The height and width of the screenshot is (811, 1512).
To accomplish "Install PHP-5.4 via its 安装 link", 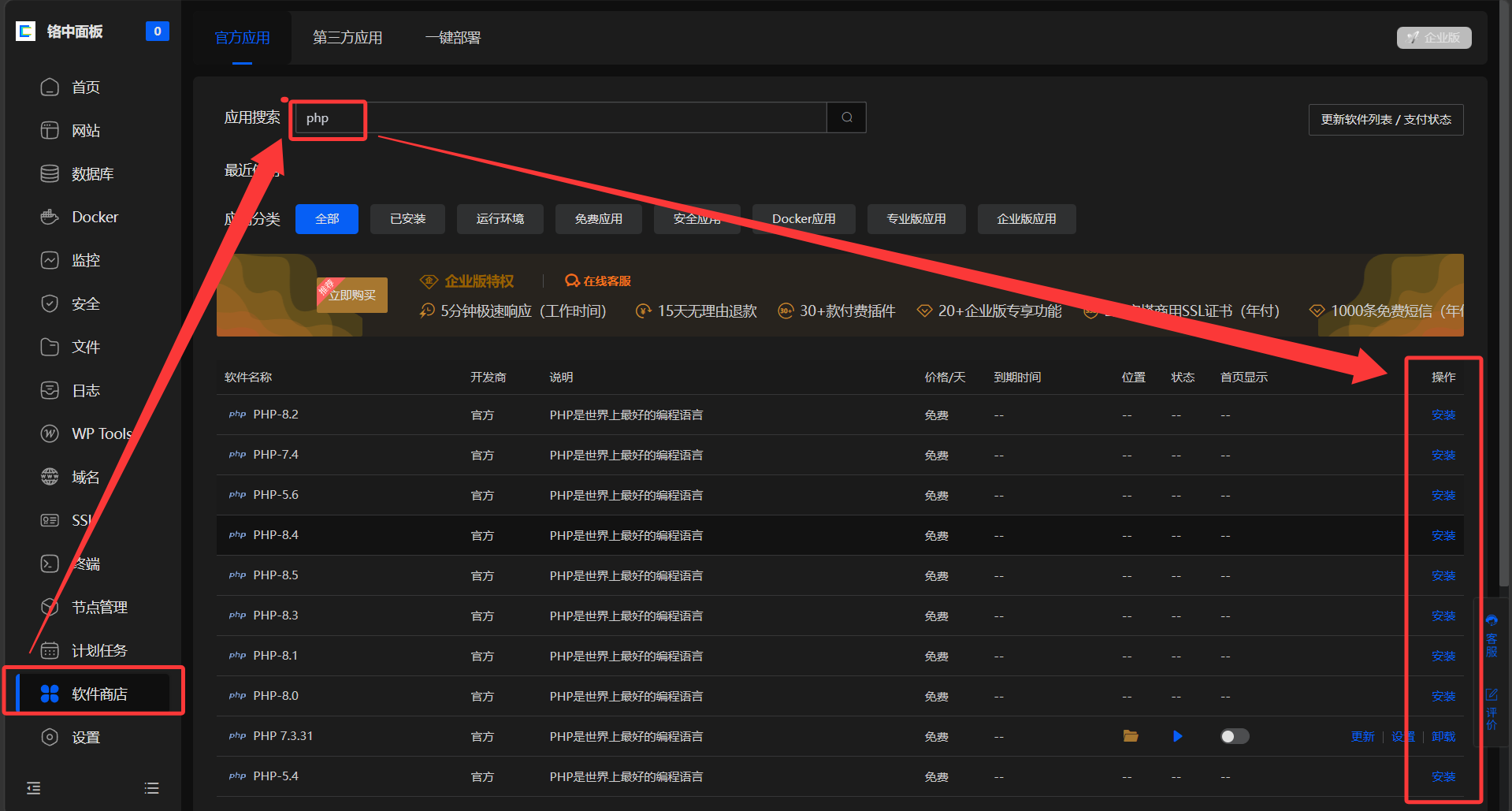I will click(1443, 777).
